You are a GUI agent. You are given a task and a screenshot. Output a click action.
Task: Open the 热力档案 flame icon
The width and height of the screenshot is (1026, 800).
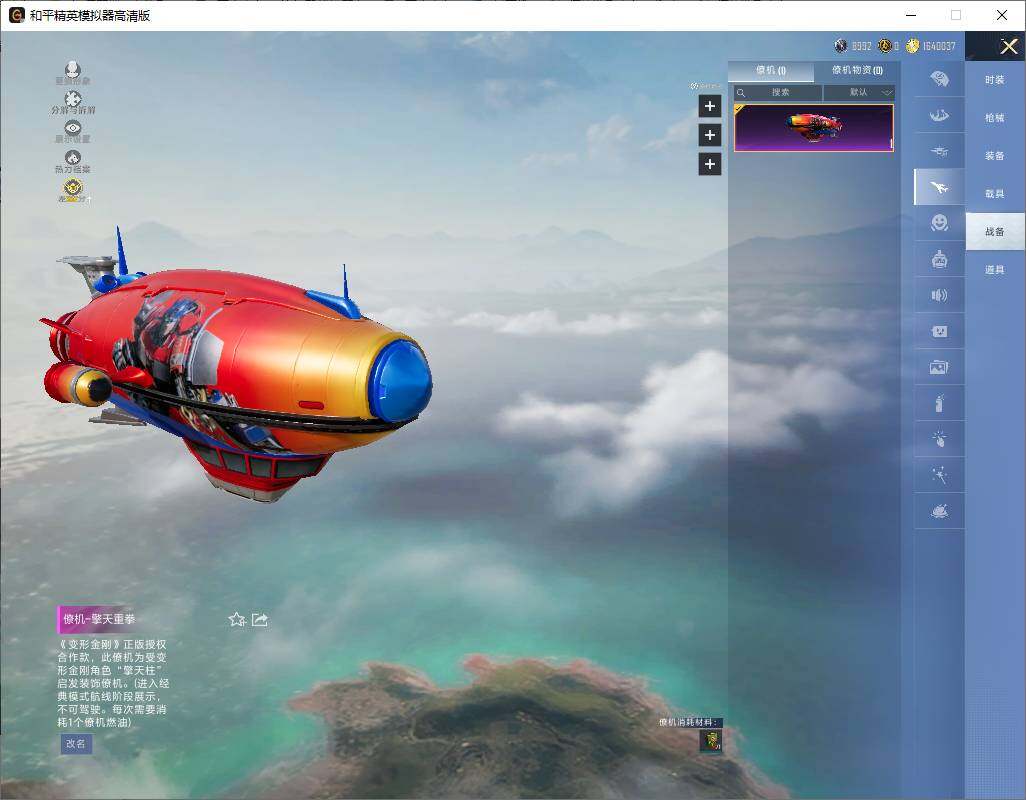tap(73, 158)
